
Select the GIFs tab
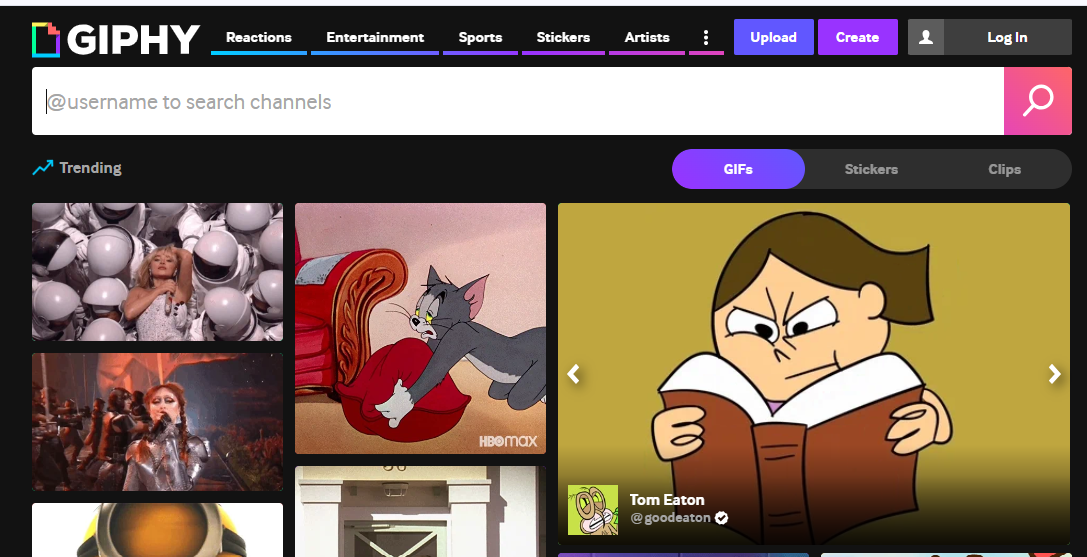click(x=738, y=169)
